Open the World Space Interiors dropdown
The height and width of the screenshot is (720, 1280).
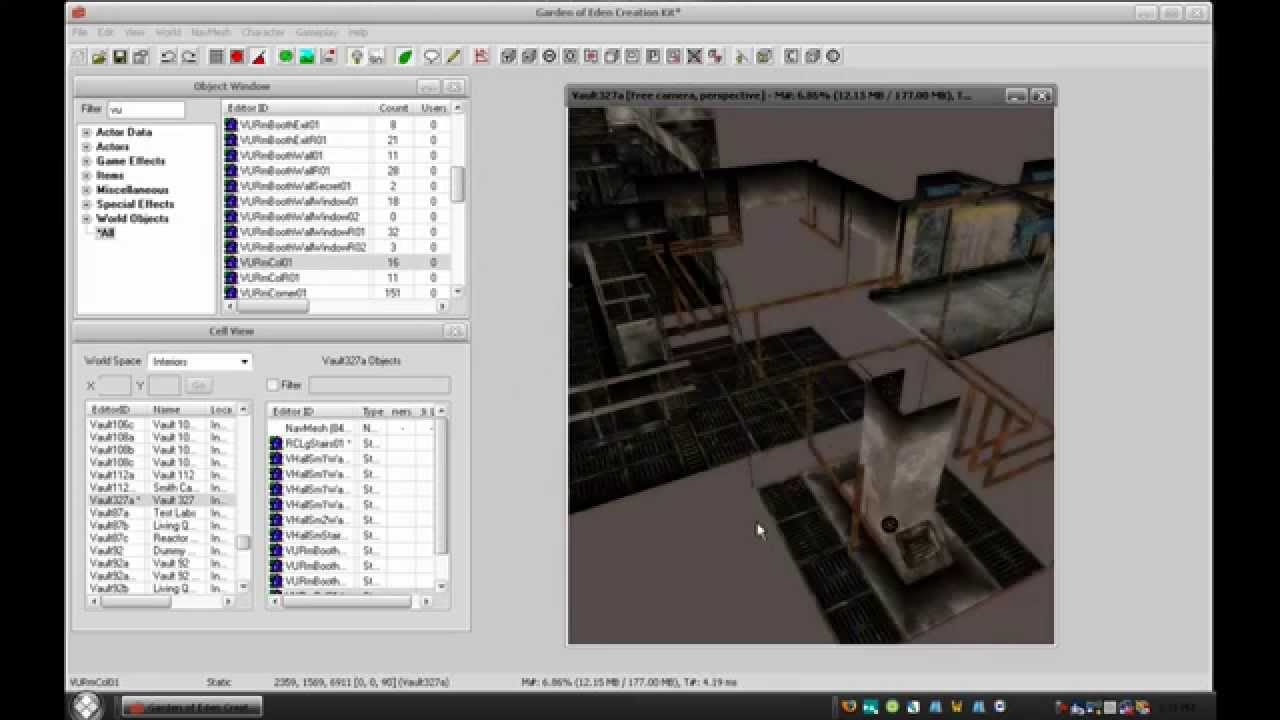[200, 362]
